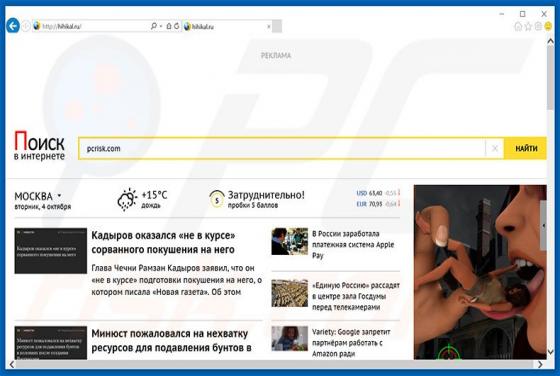Open Favorites star icon
The width and height of the screenshot is (560, 376).
(x=528, y=26)
